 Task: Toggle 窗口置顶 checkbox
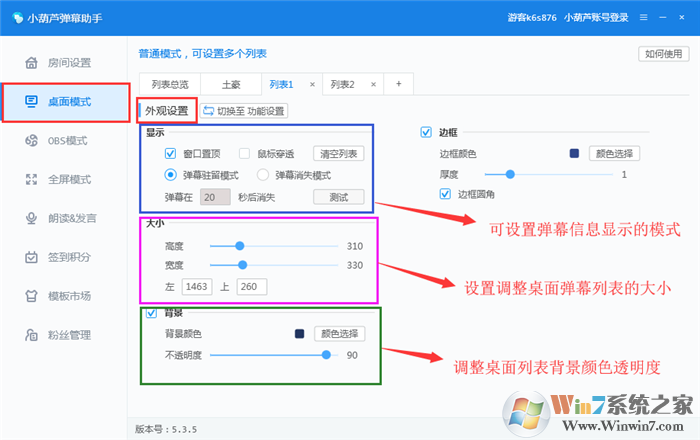(170, 154)
